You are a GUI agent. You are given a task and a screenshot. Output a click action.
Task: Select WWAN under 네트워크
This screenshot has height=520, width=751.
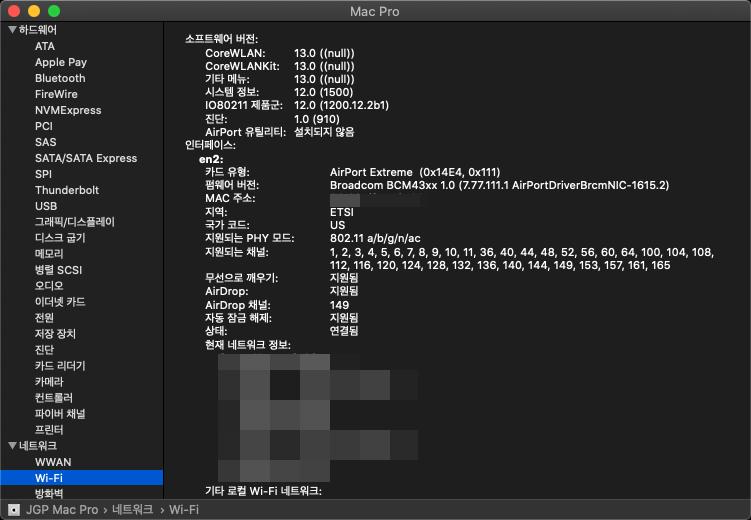coord(53,462)
